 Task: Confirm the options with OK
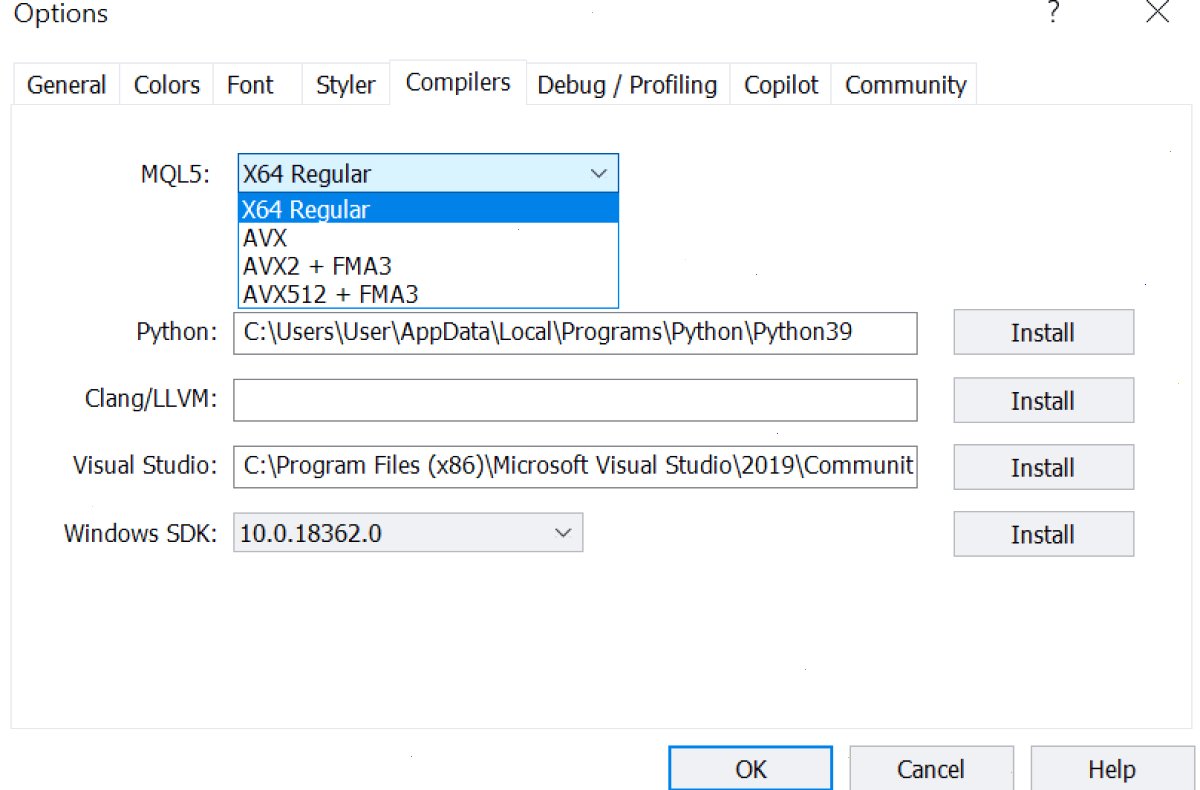750,768
